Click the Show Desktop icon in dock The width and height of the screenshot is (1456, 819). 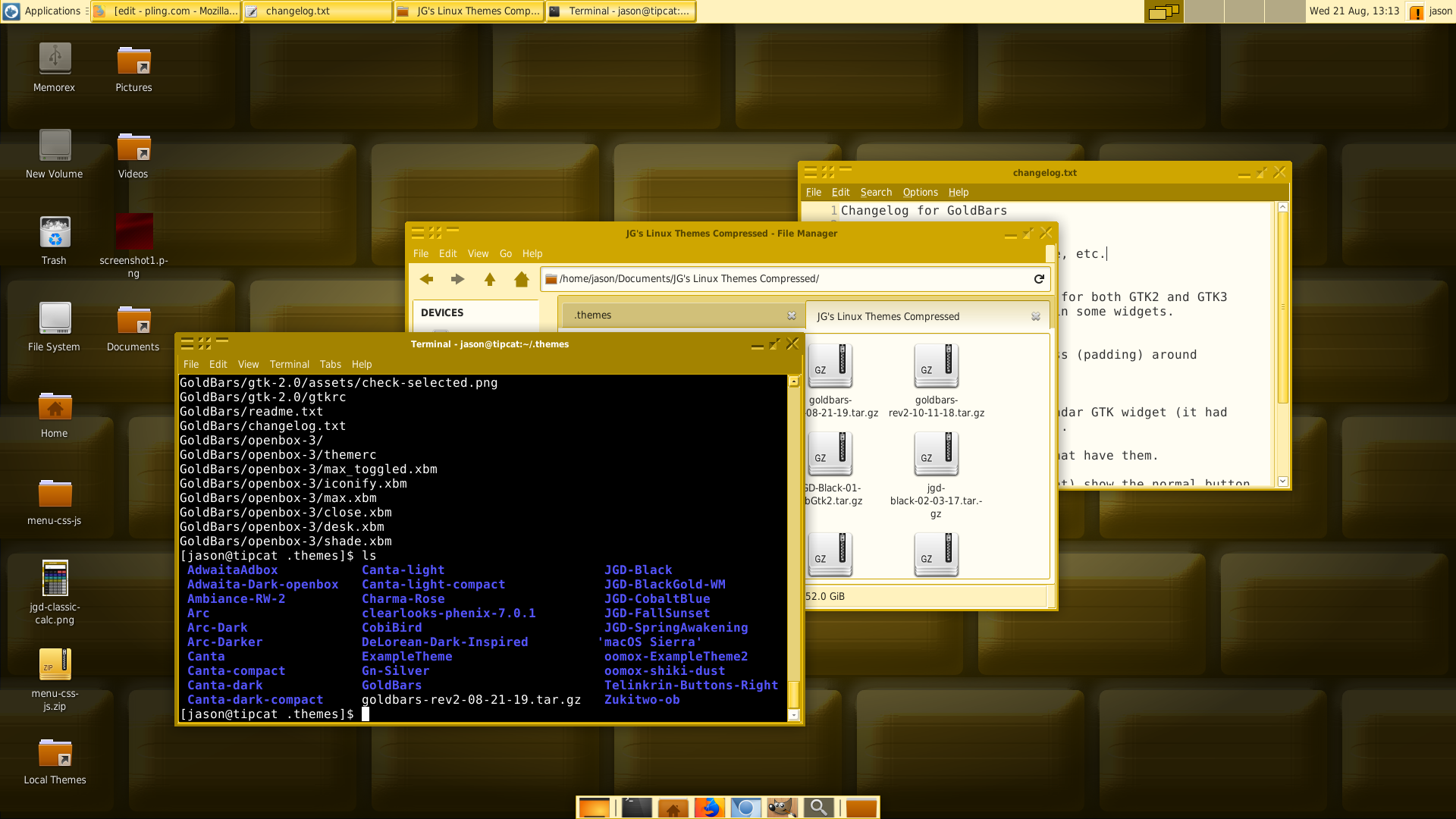(594, 808)
